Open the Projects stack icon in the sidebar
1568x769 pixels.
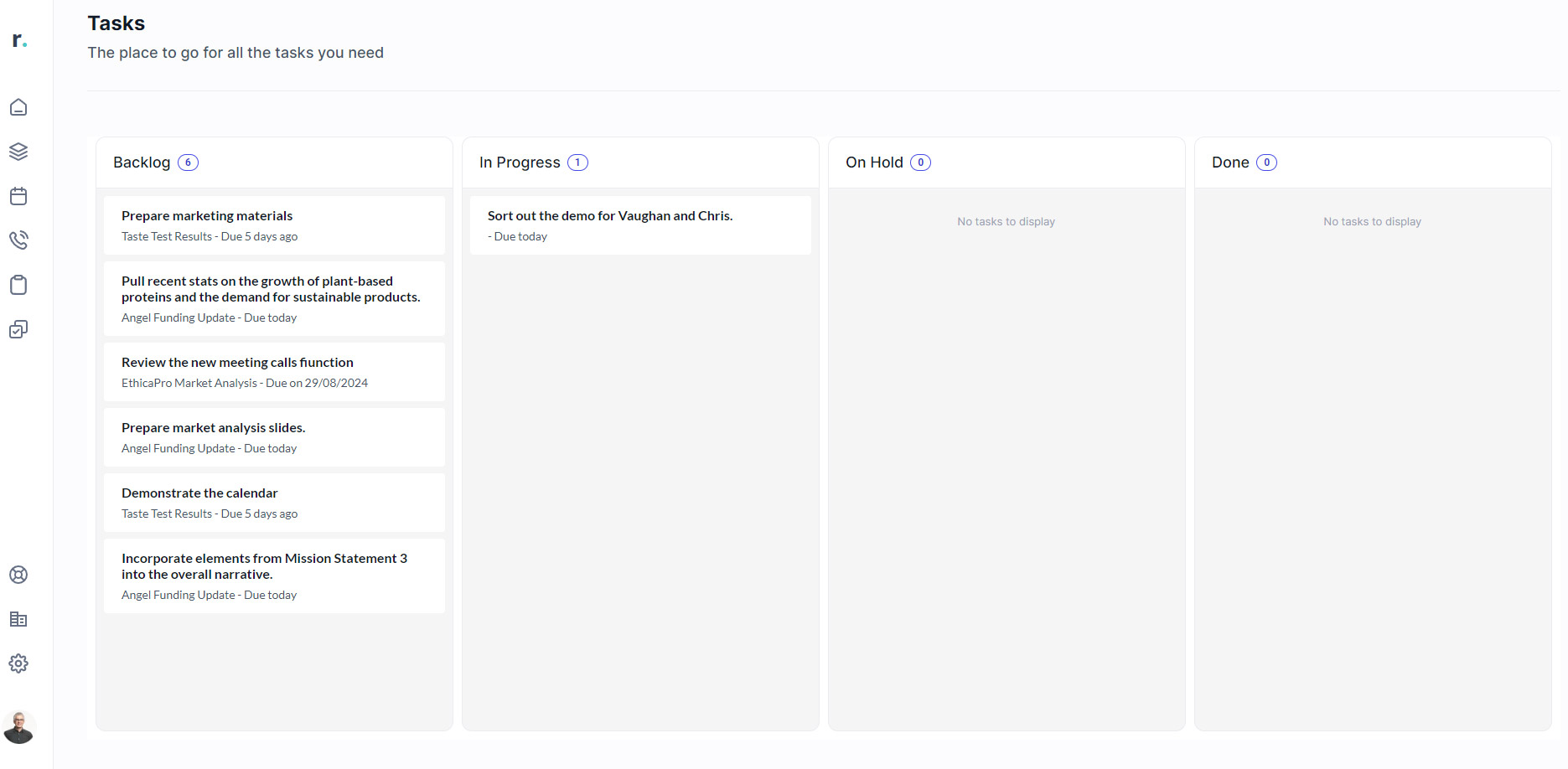[18, 152]
